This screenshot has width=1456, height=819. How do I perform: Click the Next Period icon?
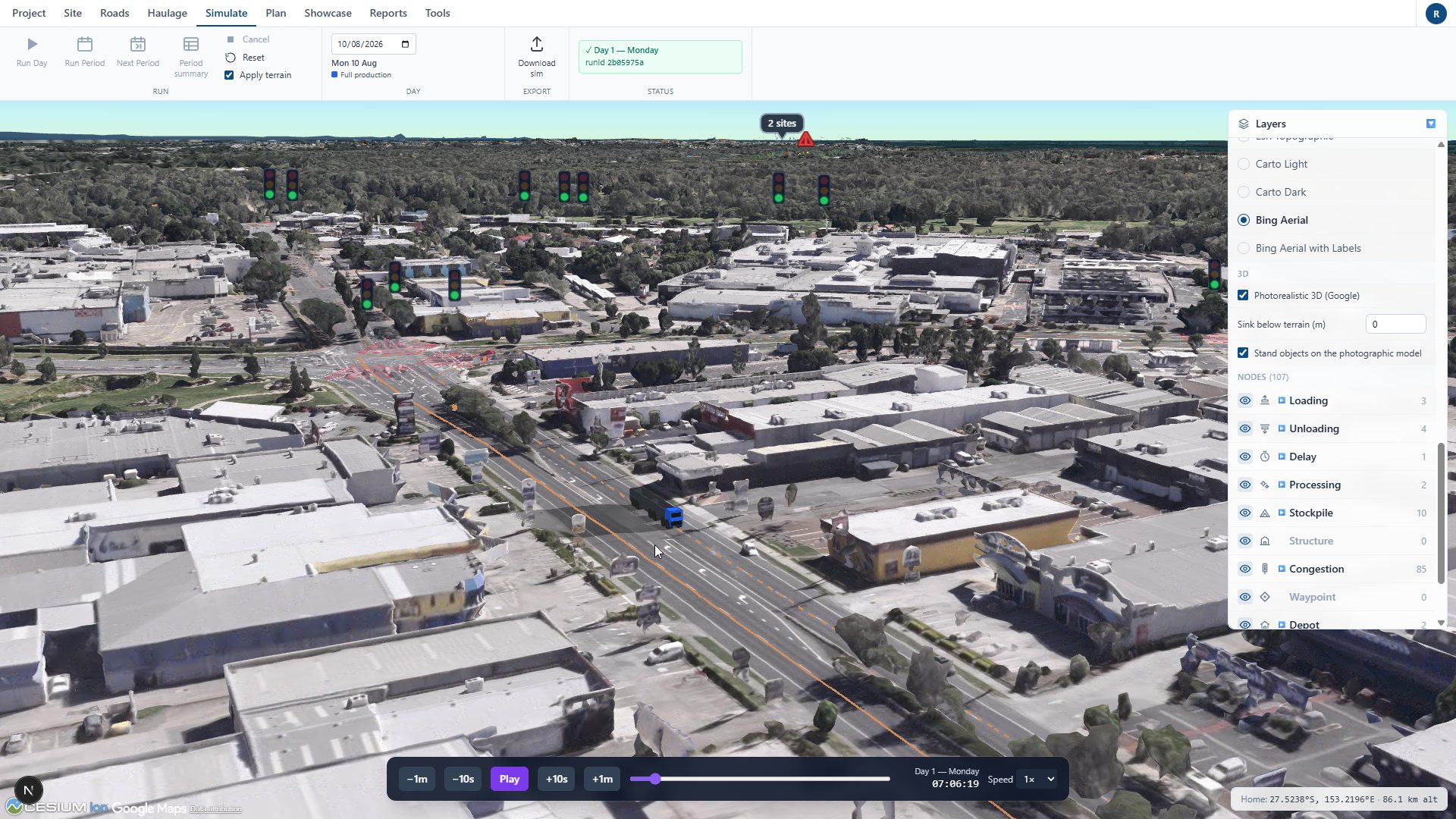pos(138,44)
